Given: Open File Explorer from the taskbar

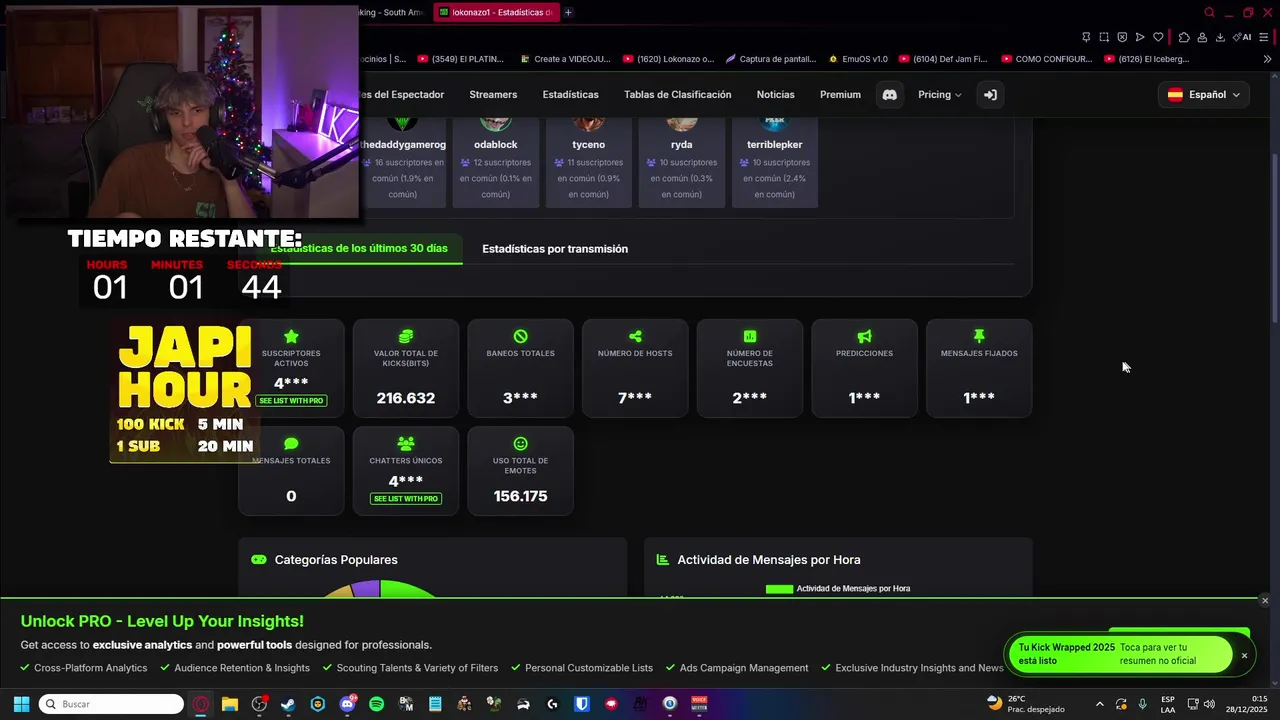Looking at the screenshot, I should 230,704.
